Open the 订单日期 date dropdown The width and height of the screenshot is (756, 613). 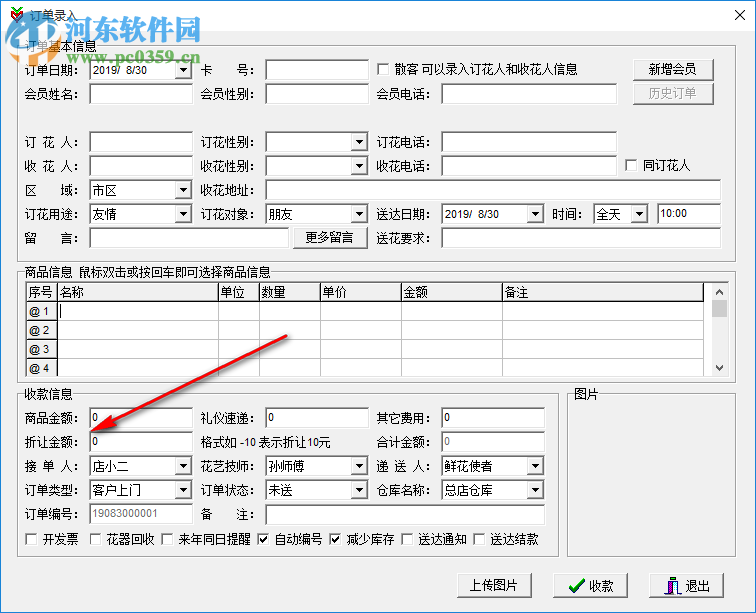pos(183,70)
